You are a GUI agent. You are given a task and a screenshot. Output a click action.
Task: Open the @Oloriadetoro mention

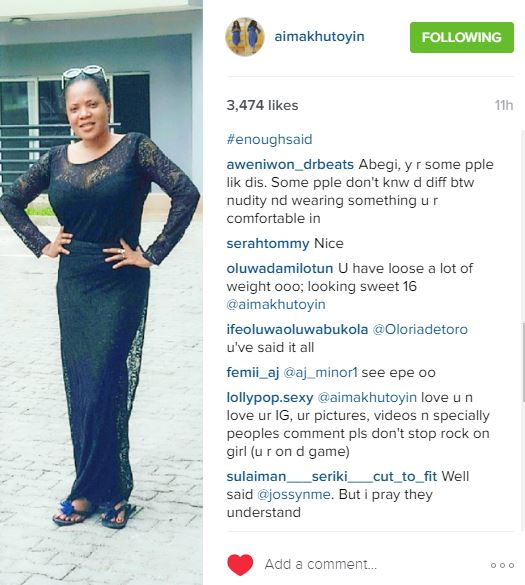420,329
